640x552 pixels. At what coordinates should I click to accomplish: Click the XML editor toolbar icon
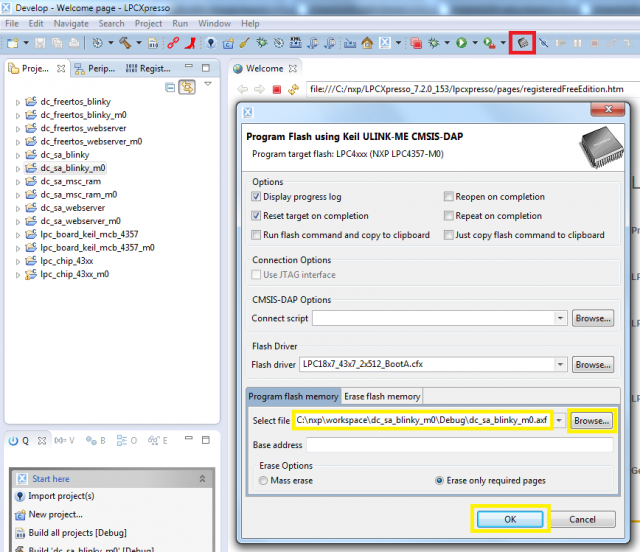pyautogui.click(x=296, y=43)
